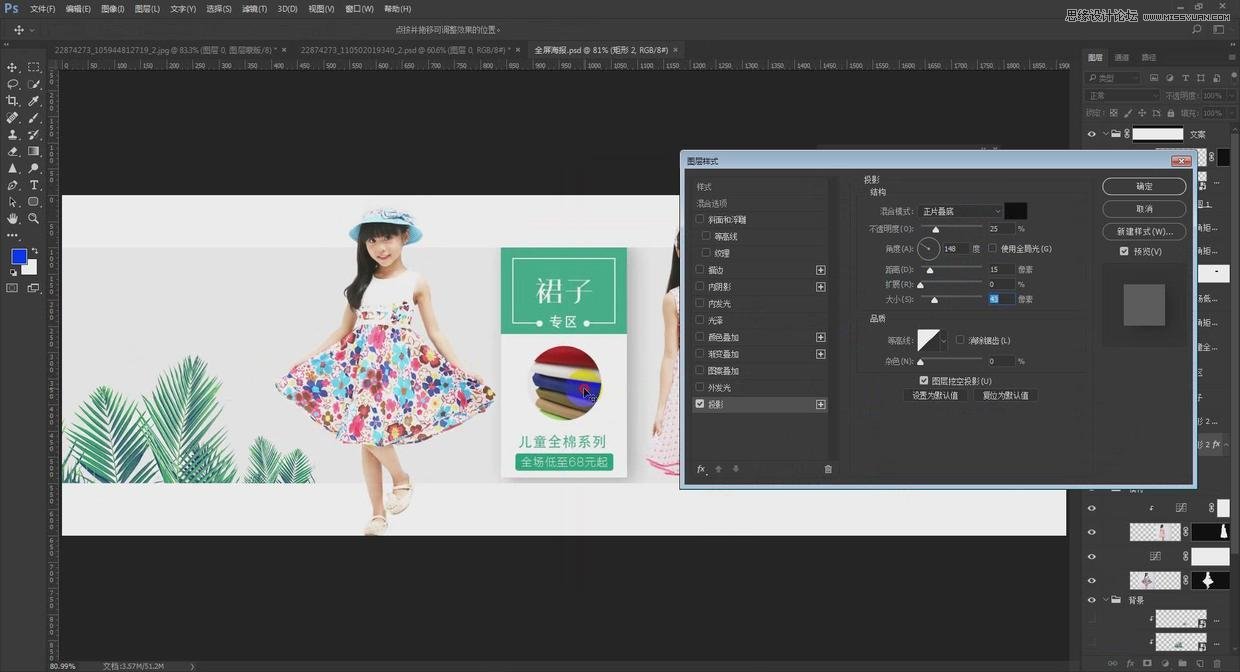Open the 滤镜(T) menu
This screenshot has height=672, width=1240.
[x=255, y=9]
